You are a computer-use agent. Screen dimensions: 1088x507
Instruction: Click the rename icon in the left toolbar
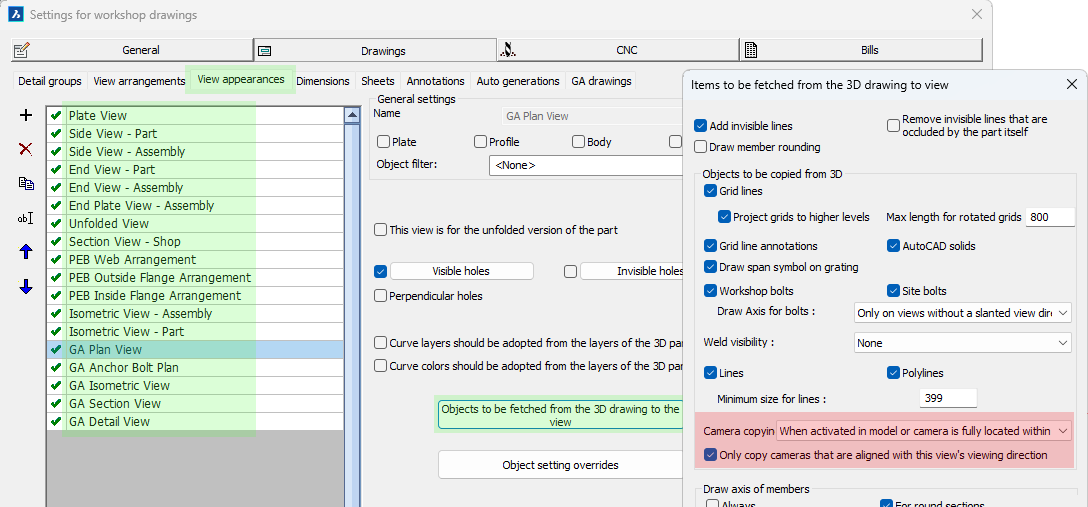coord(26,218)
